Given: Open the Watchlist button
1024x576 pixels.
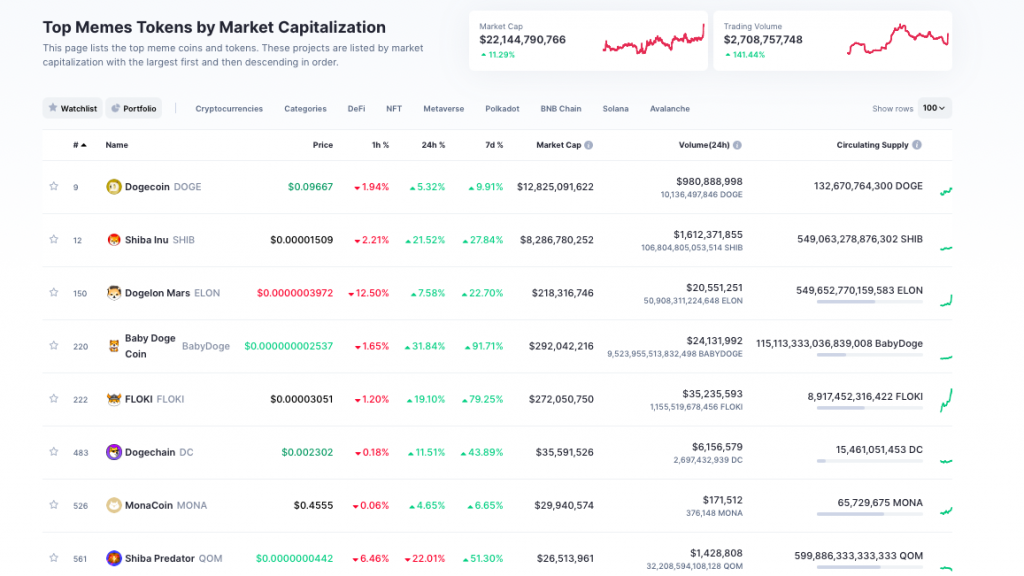Looking at the screenshot, I should pyautogui.click(x=72, y=108).
